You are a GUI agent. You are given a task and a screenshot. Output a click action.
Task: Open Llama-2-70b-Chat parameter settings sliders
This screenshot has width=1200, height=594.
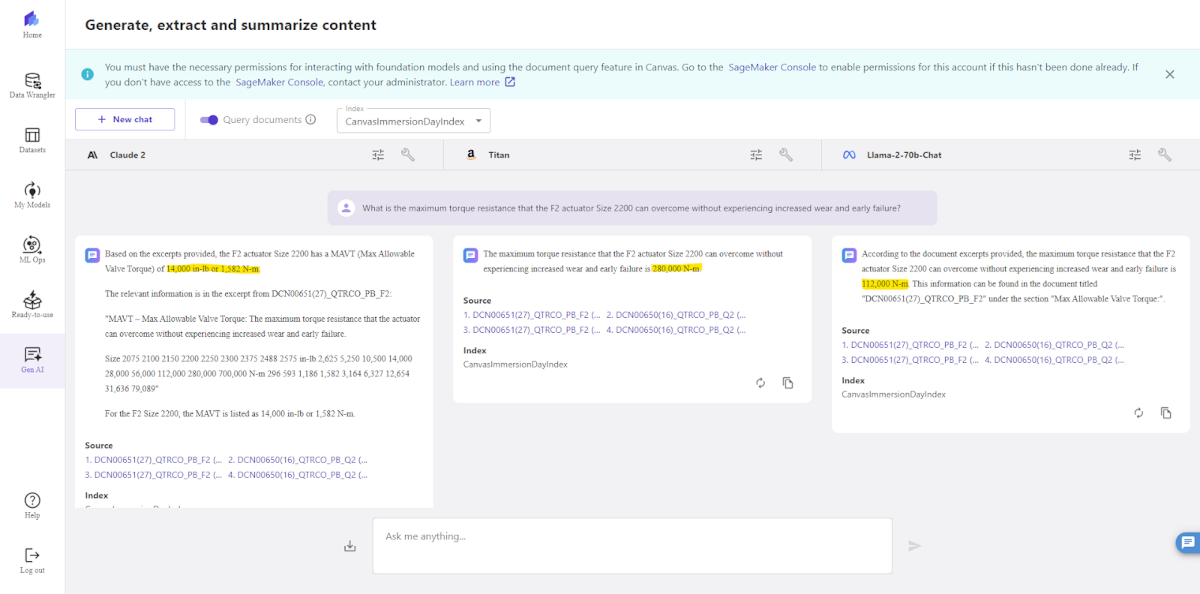click(1134, 154)
